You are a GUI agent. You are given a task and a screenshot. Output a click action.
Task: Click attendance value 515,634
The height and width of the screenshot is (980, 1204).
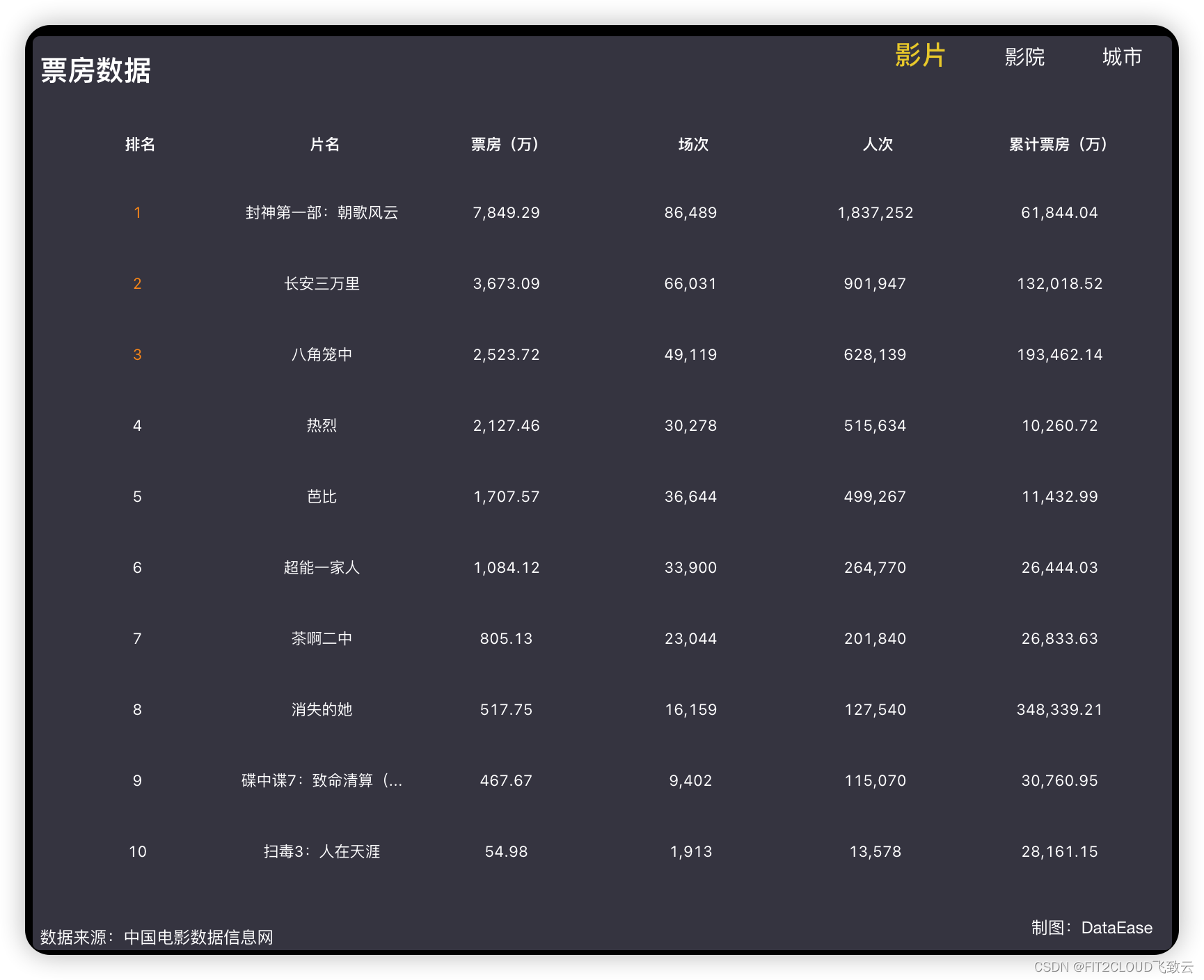click(x=875, y=425)
